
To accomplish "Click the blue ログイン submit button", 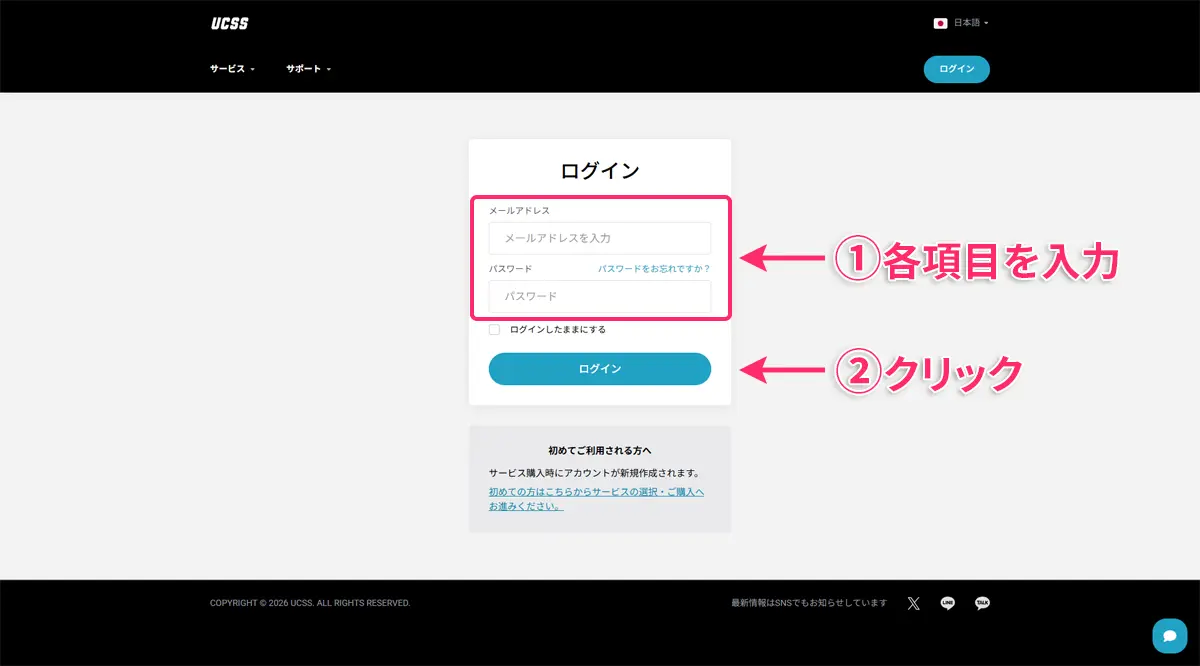I will (600, 369).
